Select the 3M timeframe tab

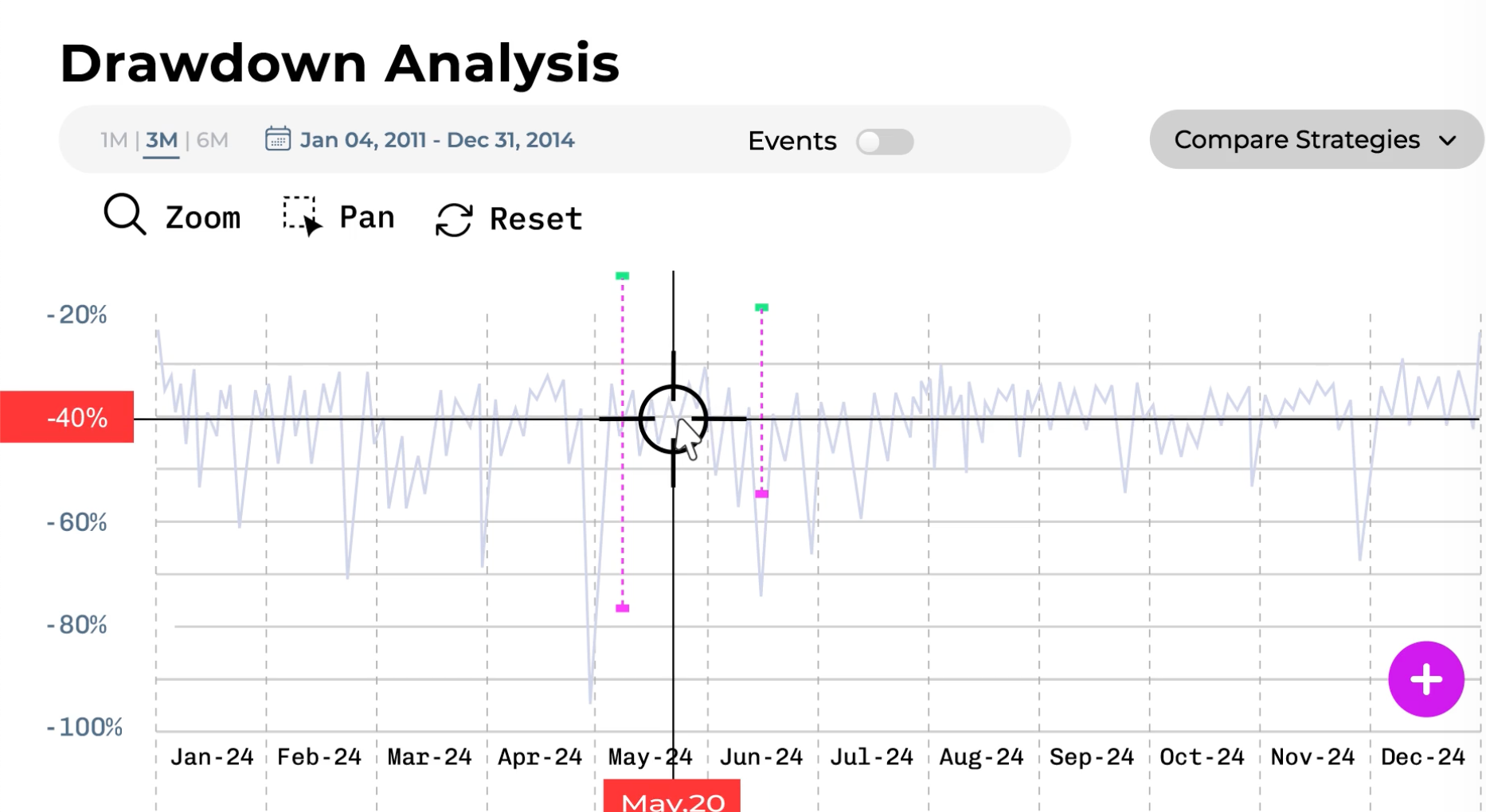click(160, 139)
